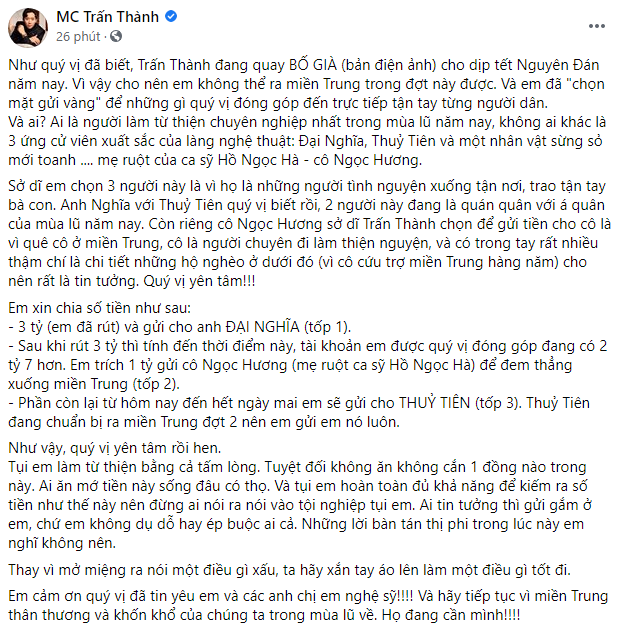Open the post's "26 phút" timestamp
Screen dimensions: 629x633
click(76, 37)
